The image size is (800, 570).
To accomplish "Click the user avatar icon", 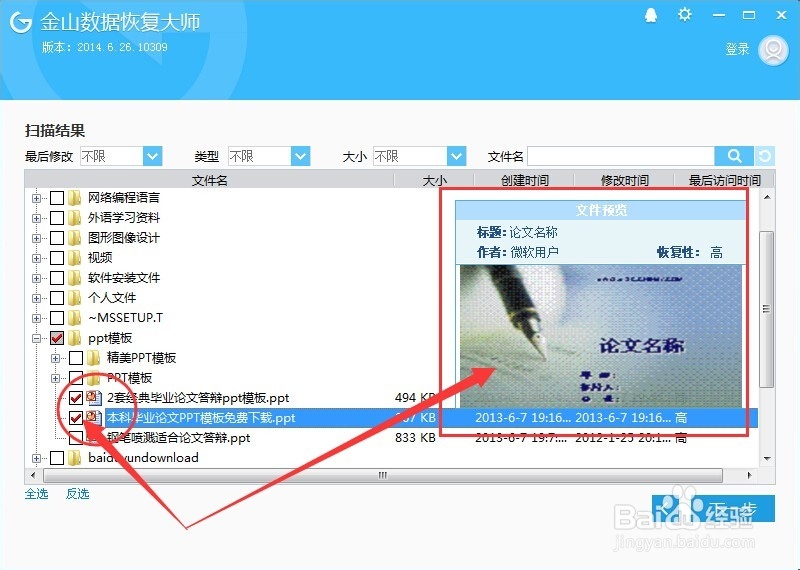I will tap(773, 49).
